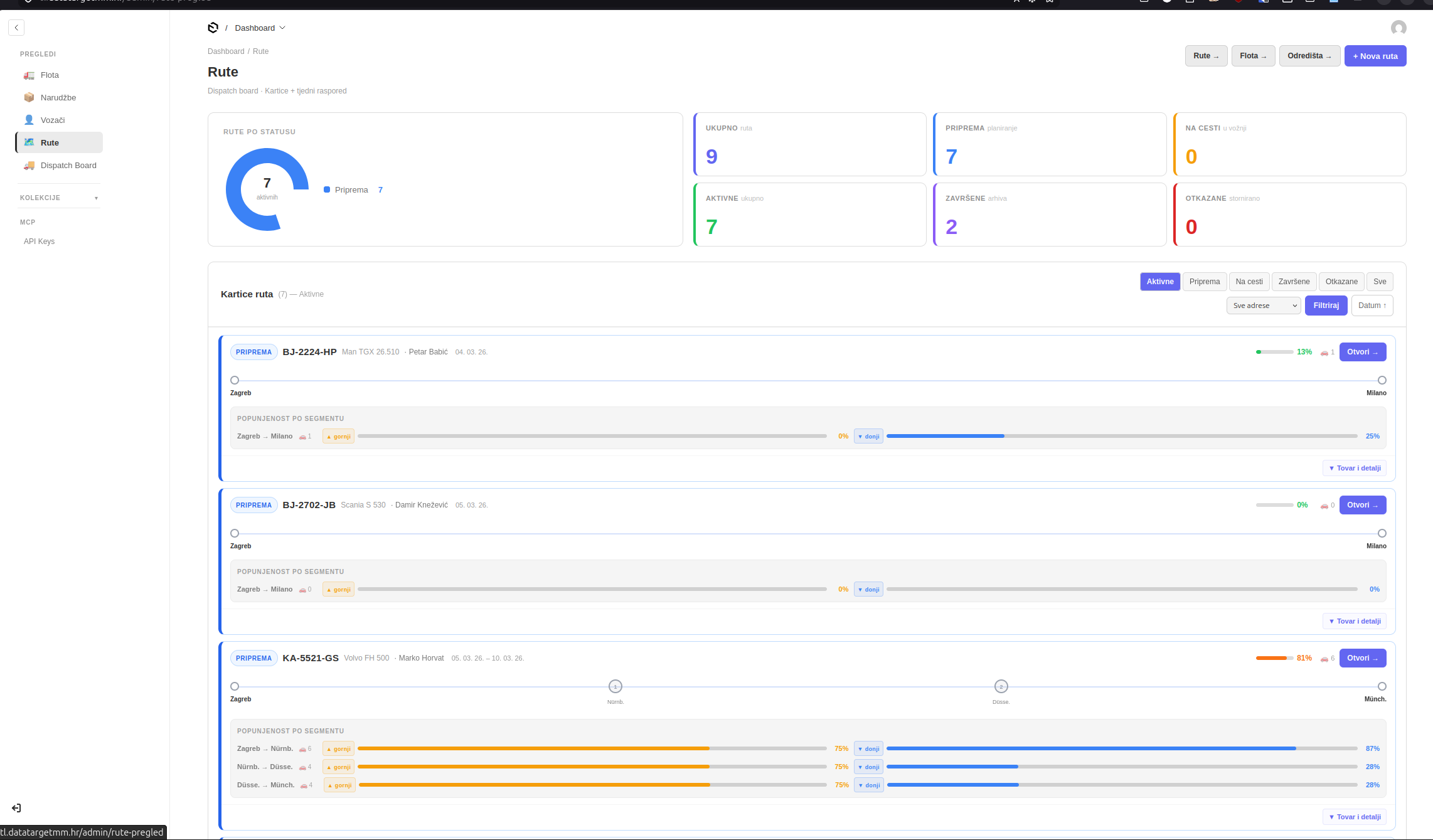The height and width of the screenshot is (840, 1433).
Task: Open the KA-5521-GS route with Otvori
Action: 1362,658
